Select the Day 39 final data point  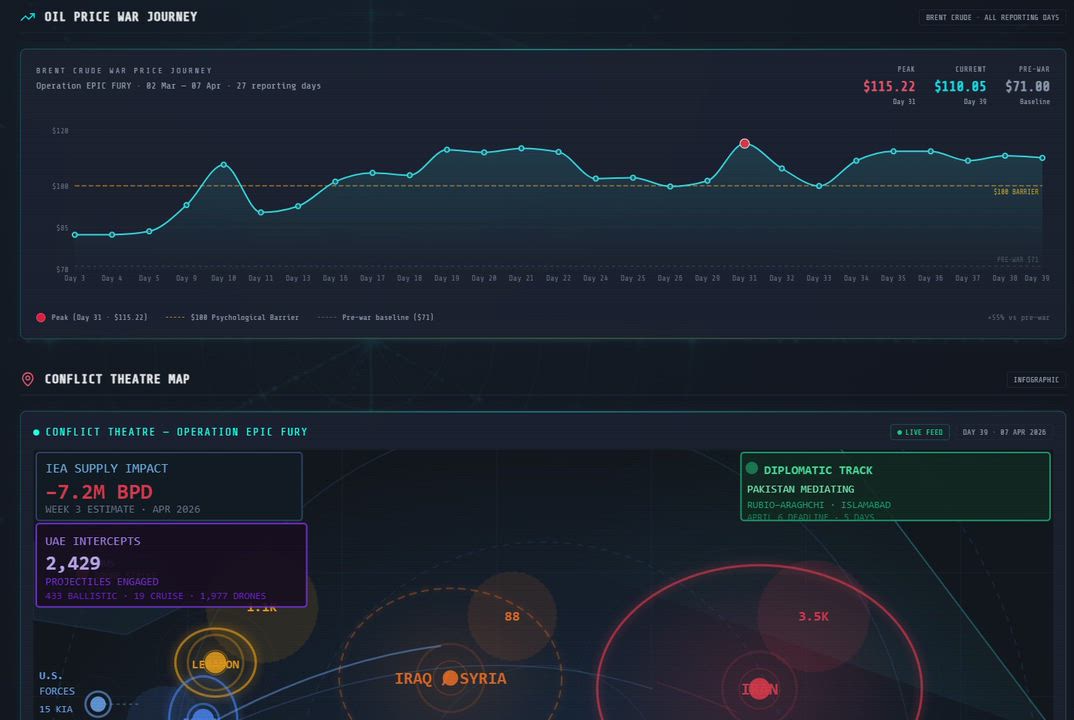1042,158
